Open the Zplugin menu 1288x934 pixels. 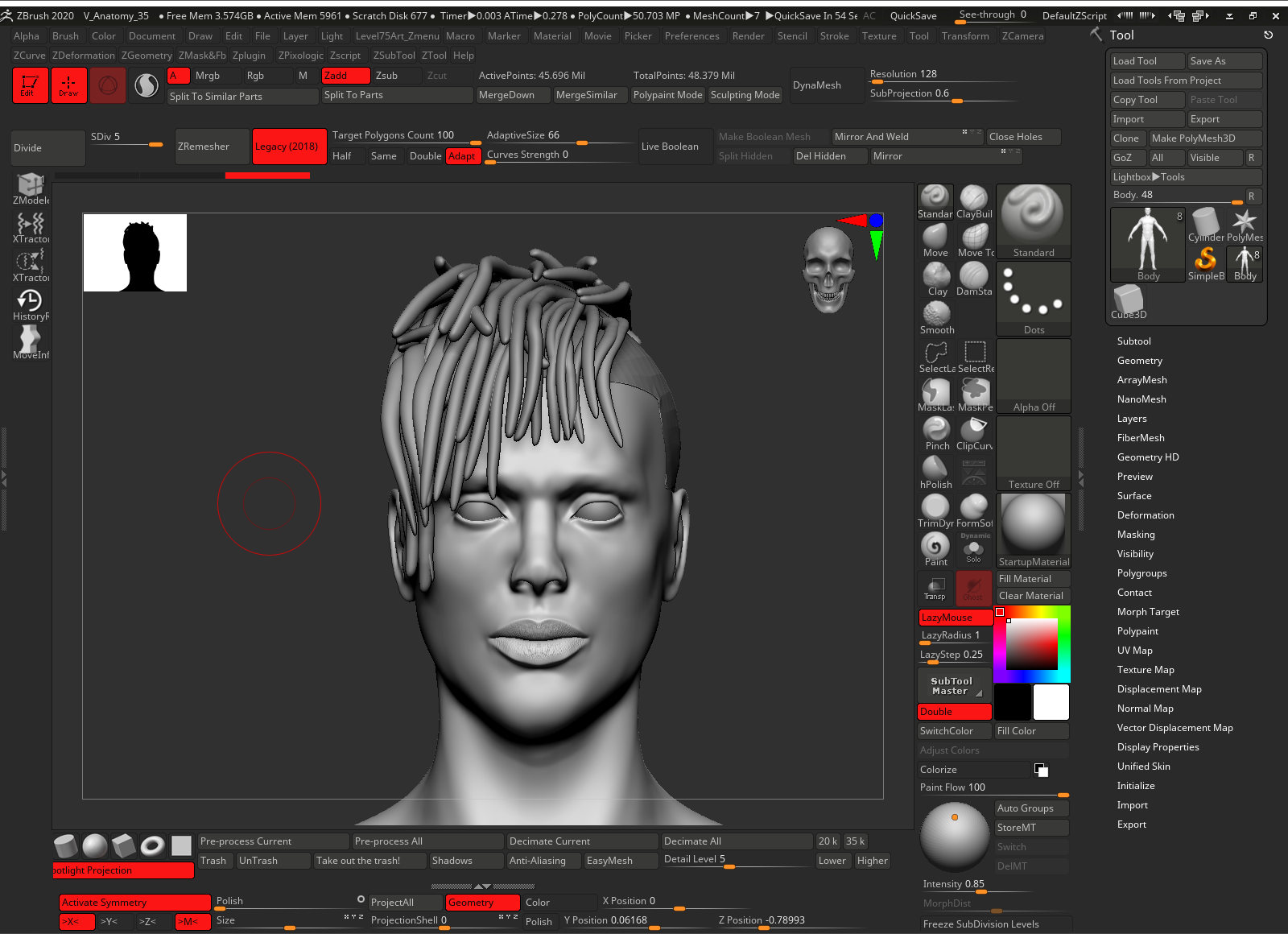[249, 56]
